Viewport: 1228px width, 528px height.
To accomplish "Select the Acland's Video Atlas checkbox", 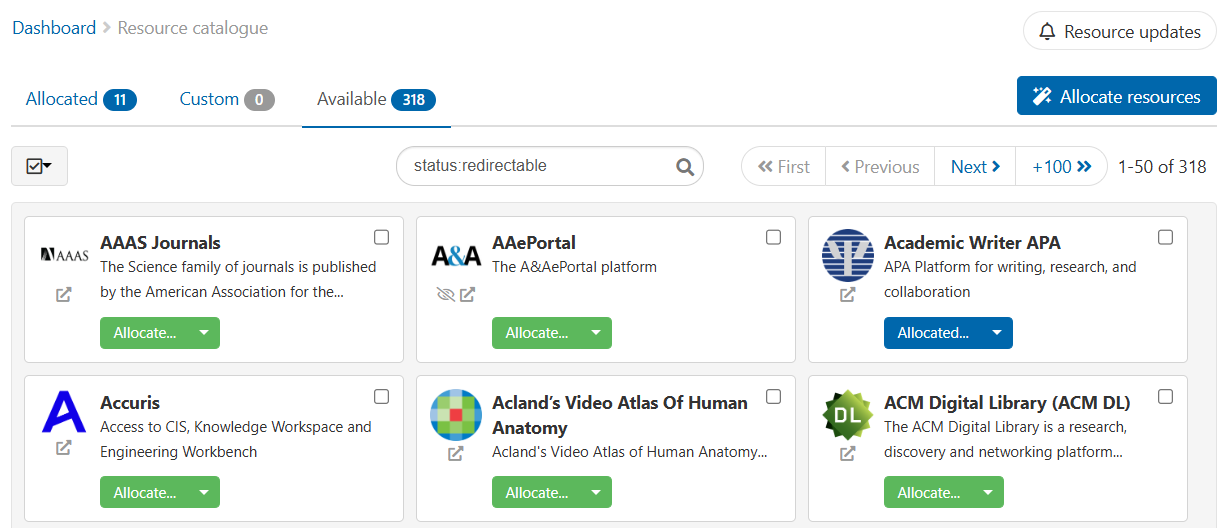I will tap(773, 396).
